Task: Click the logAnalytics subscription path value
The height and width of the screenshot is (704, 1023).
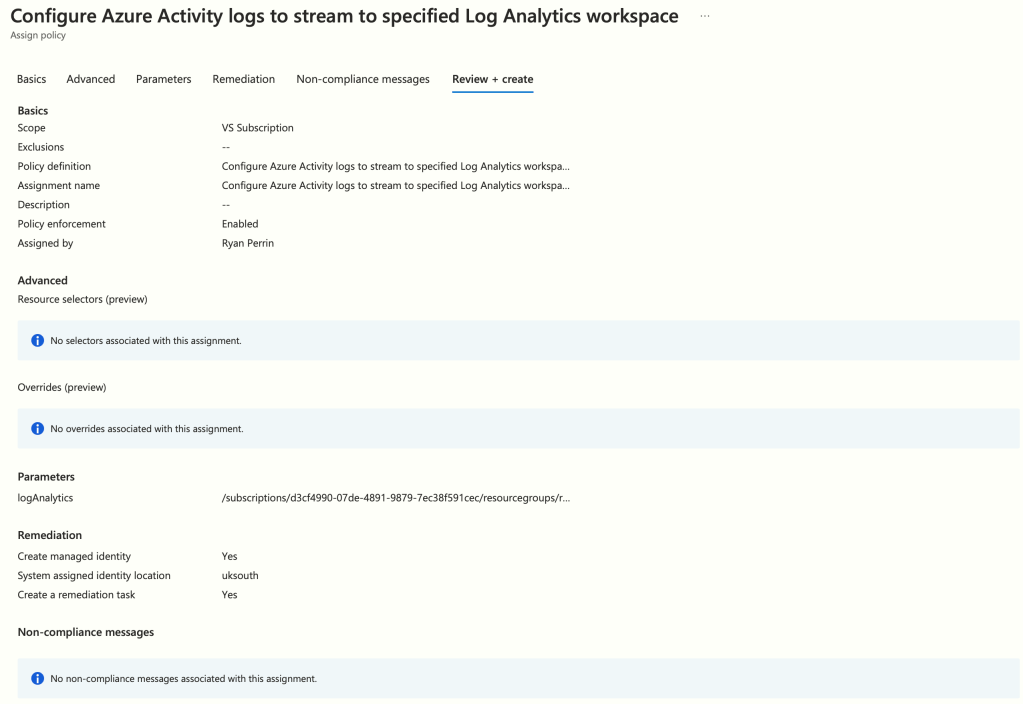Action: click(x=397, y=497)
